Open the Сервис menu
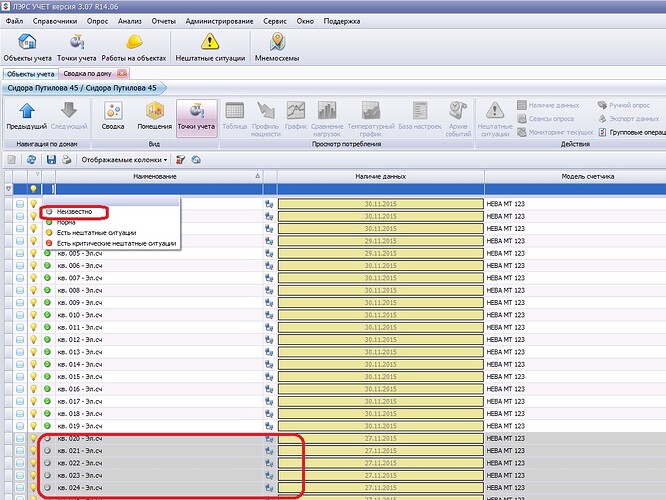 click(275, 21)
